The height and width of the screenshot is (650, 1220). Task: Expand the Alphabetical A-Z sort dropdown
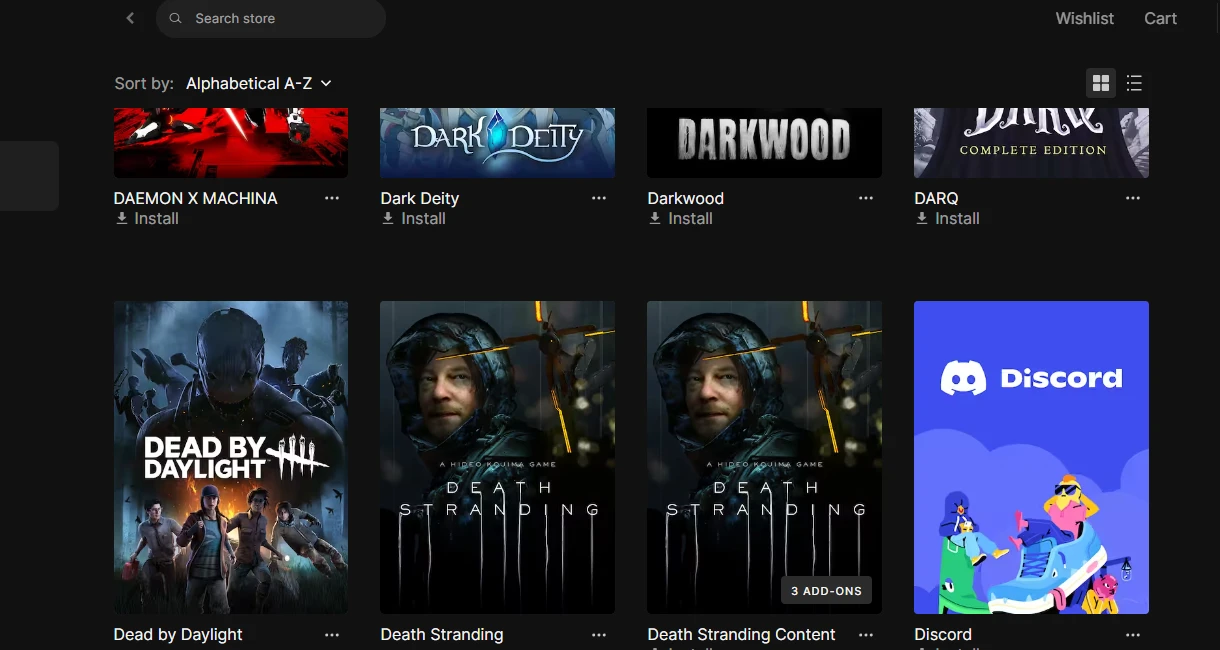pyautogui.click(x=259, y=83)
